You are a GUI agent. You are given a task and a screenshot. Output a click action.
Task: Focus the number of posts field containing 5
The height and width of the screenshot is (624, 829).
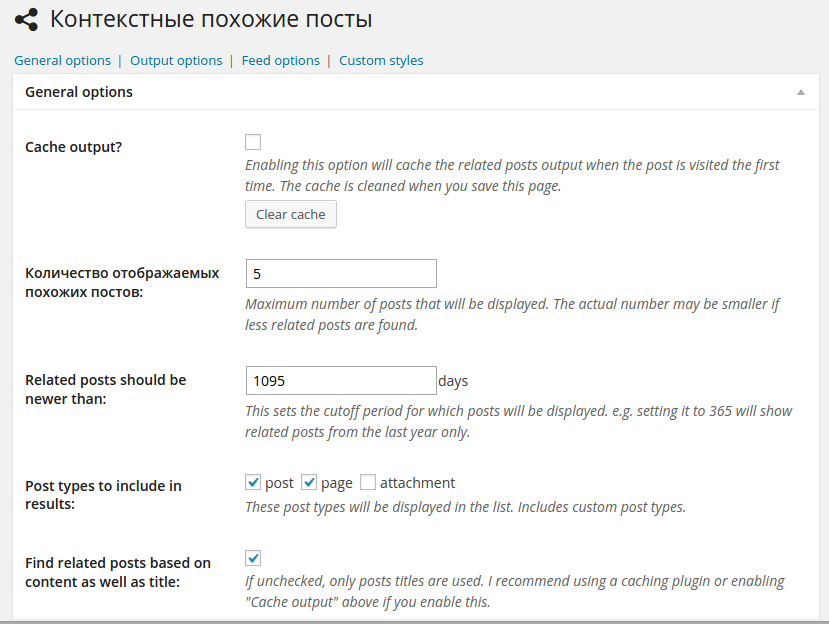pos(340,273)
